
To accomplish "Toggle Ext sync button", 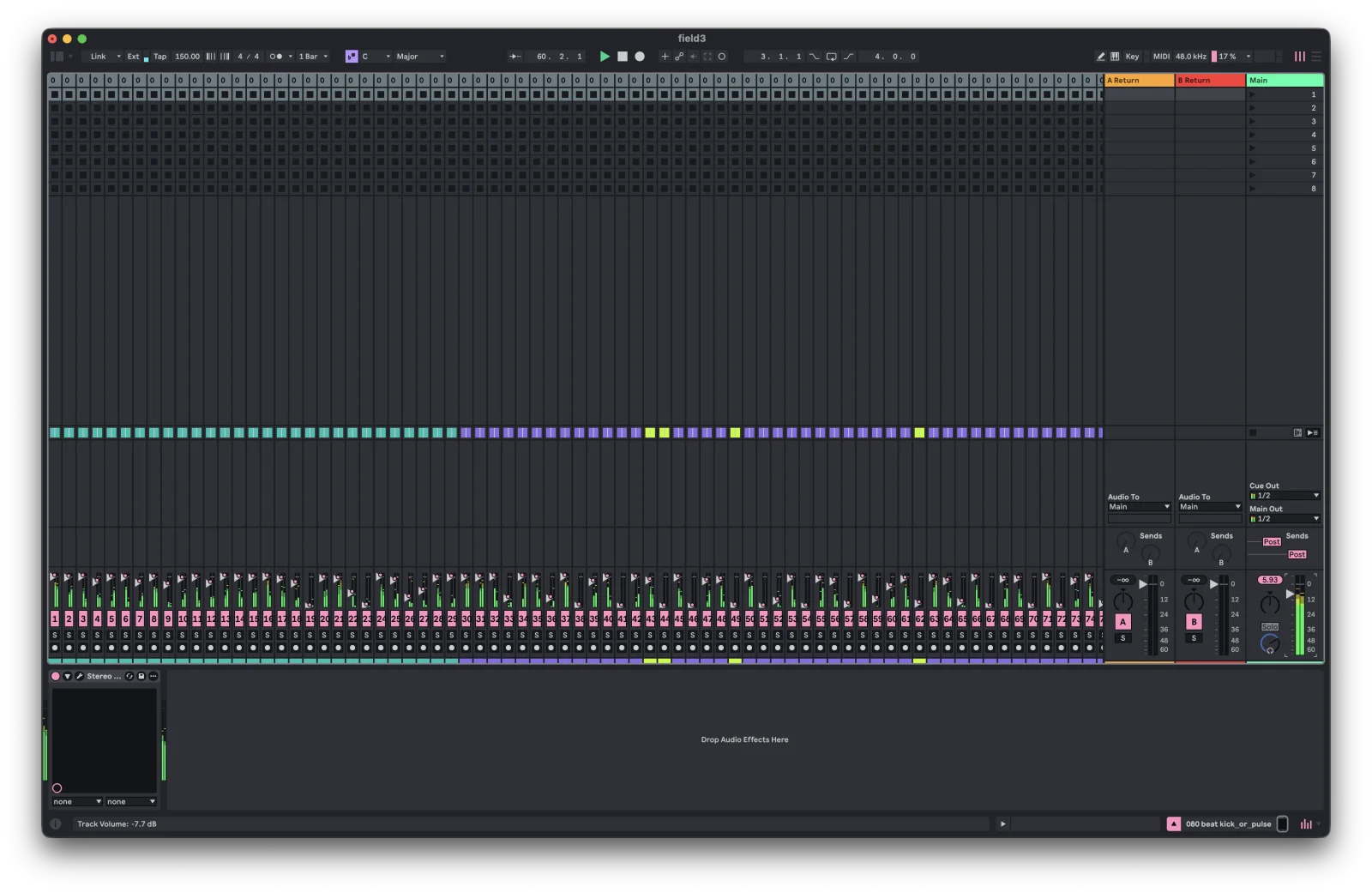I will tap(133, 57).
